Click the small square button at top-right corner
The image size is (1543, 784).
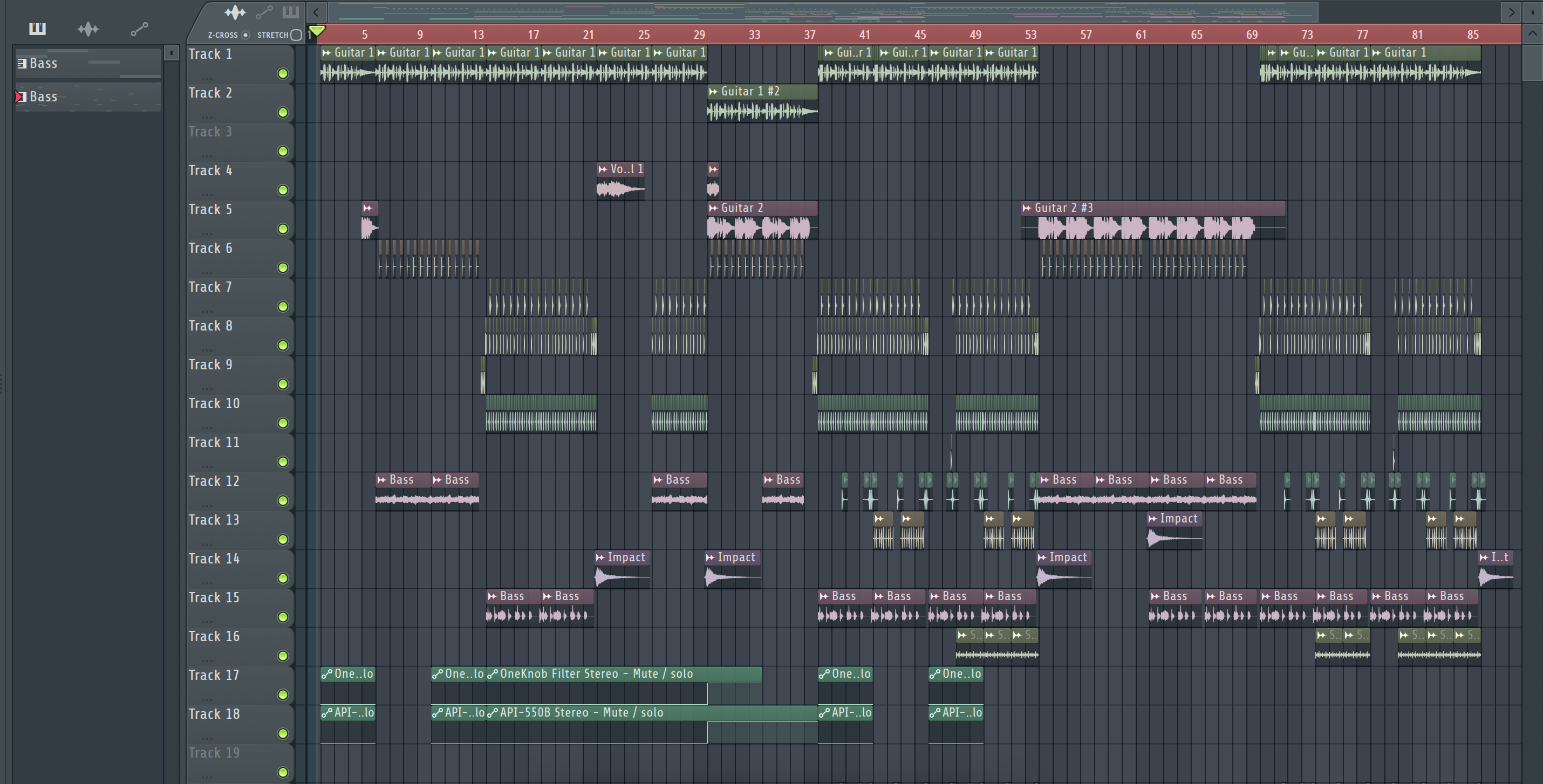[1532, 12]
